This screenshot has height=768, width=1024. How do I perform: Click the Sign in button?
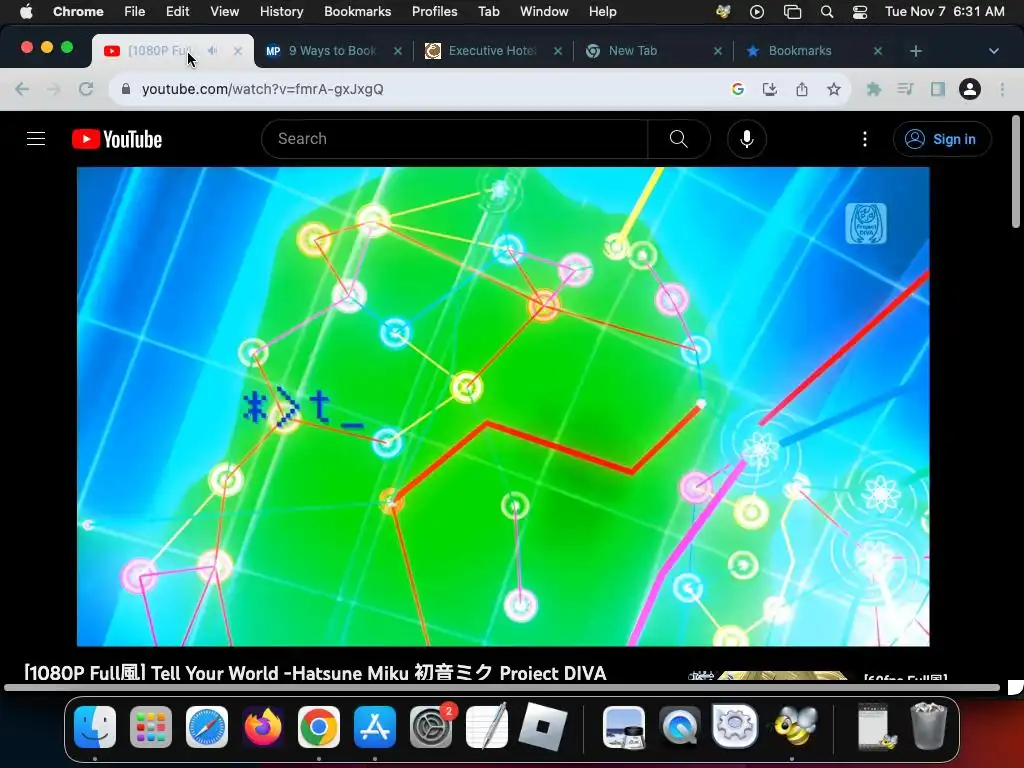[942, 138]
